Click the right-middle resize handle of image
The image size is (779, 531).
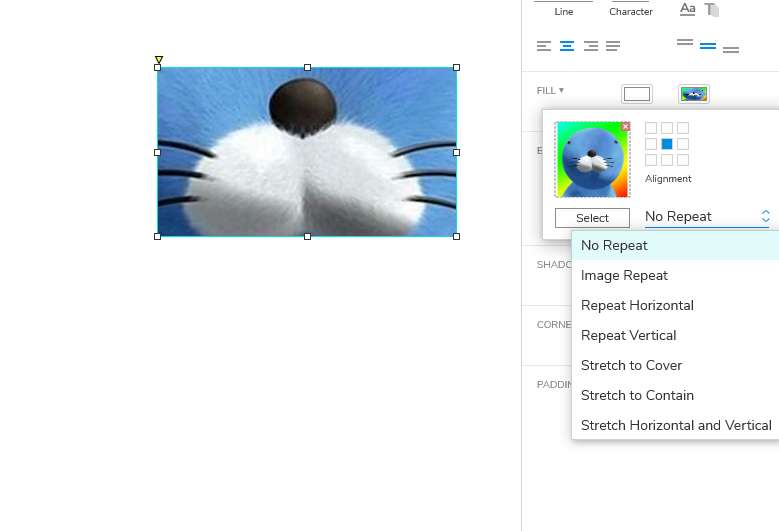[457, 152]
